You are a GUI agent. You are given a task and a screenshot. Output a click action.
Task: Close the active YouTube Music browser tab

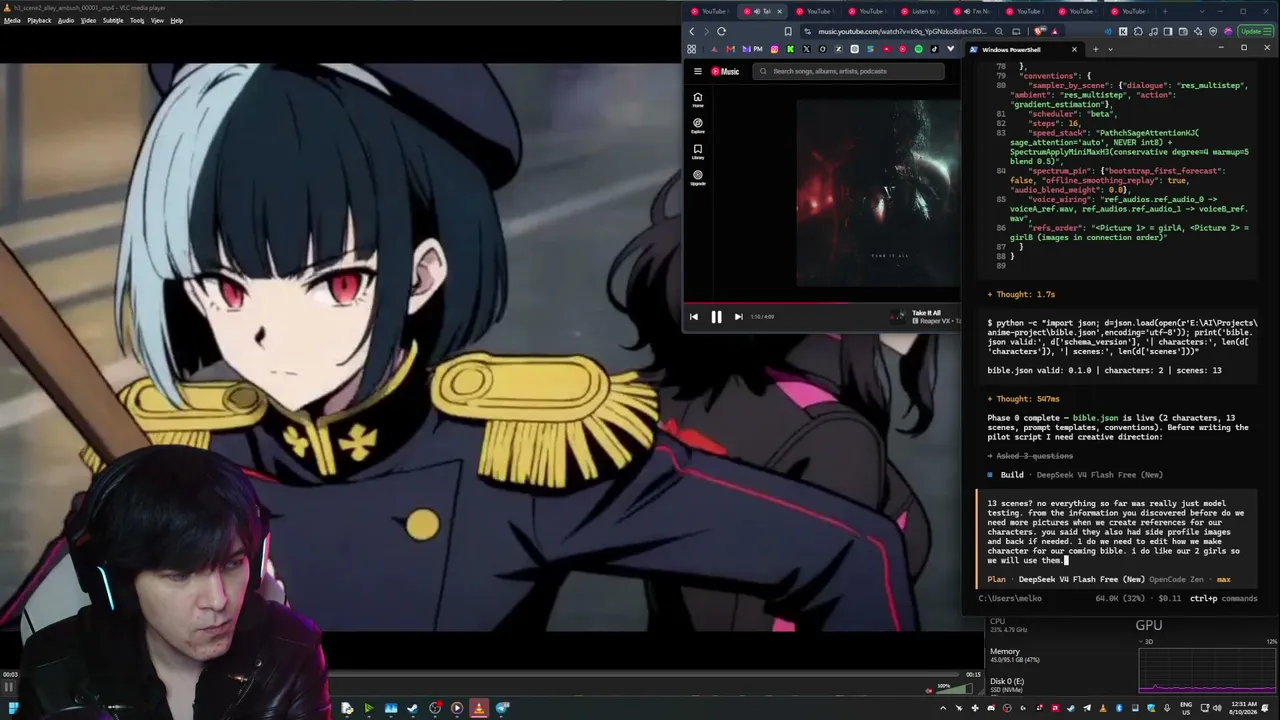click(x=779, y=11)
